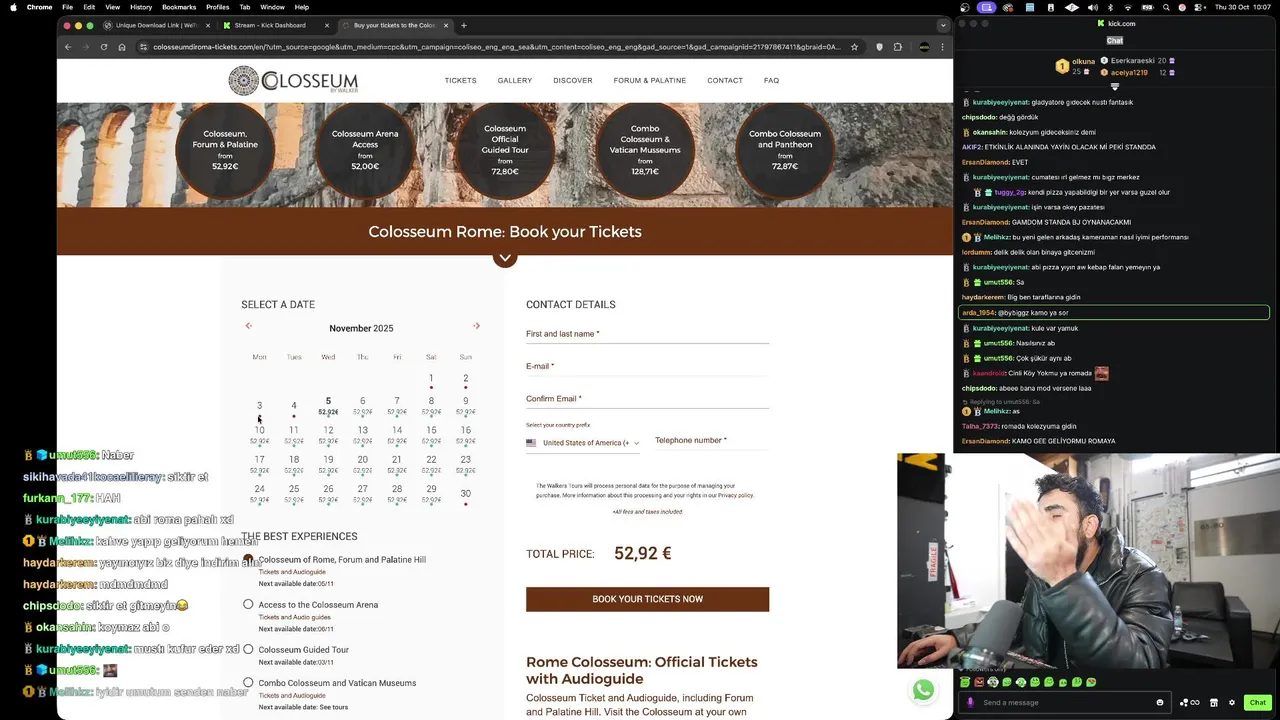Viewport: 1280px width, 720px height.
Task: Open the Wi-Fi menu bar icon
Action: (1127, 7)
